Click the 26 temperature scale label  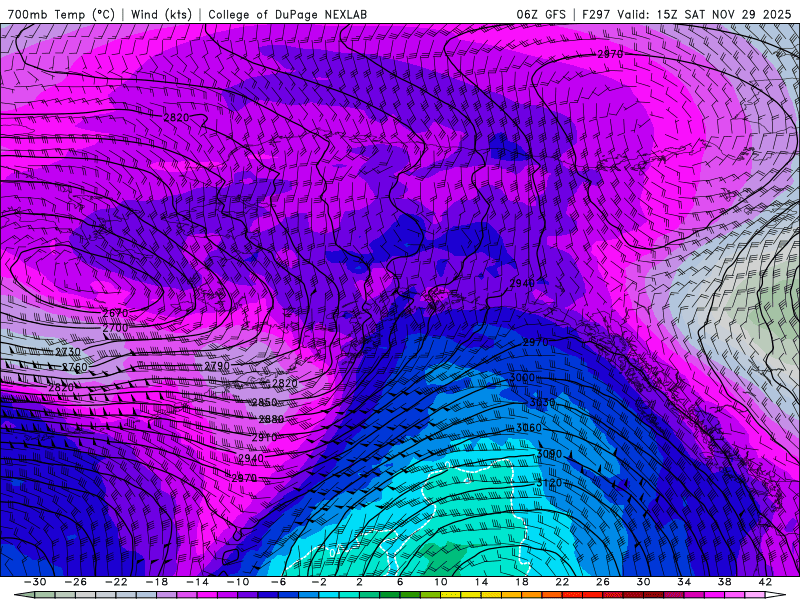(x=603, y=582)
